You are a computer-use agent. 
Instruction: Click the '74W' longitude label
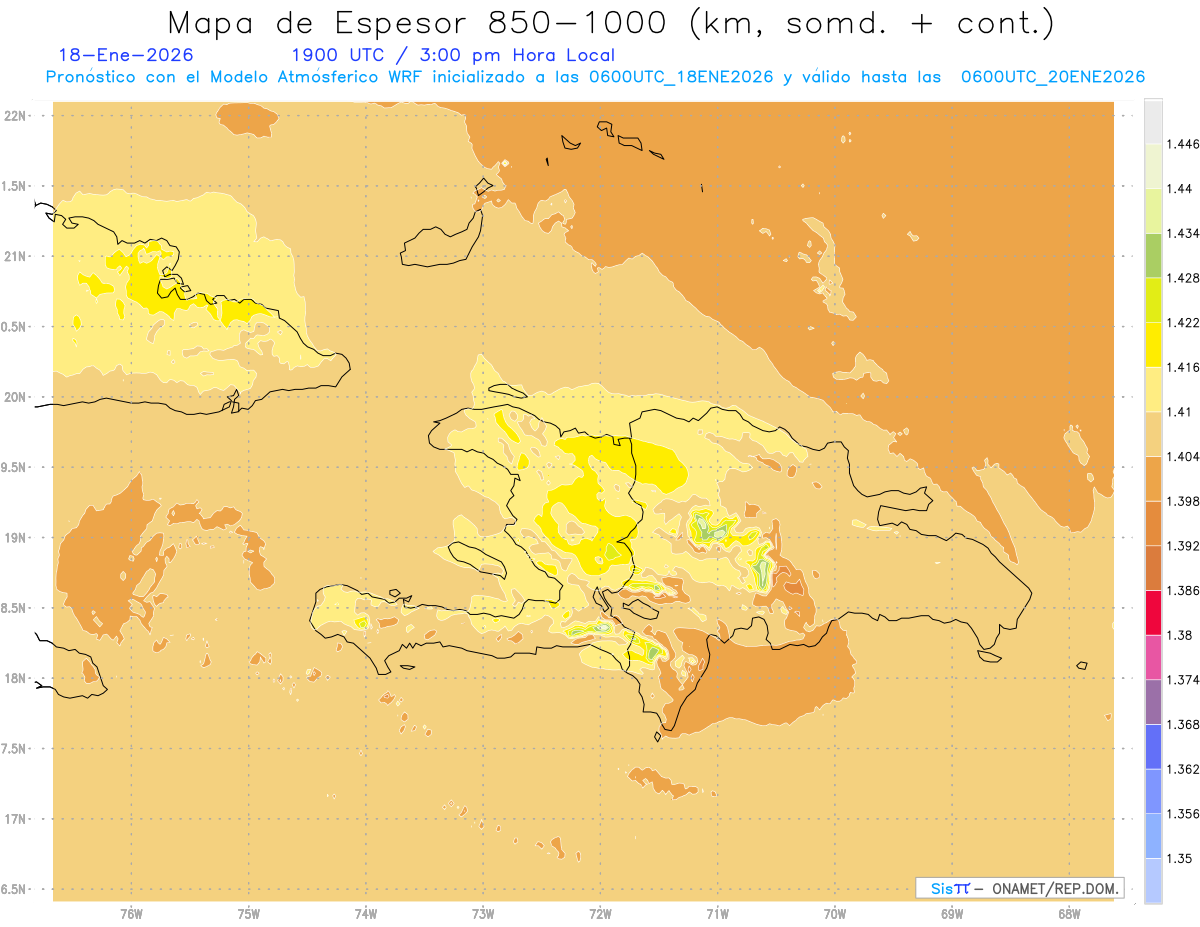(x=366, y=914)
